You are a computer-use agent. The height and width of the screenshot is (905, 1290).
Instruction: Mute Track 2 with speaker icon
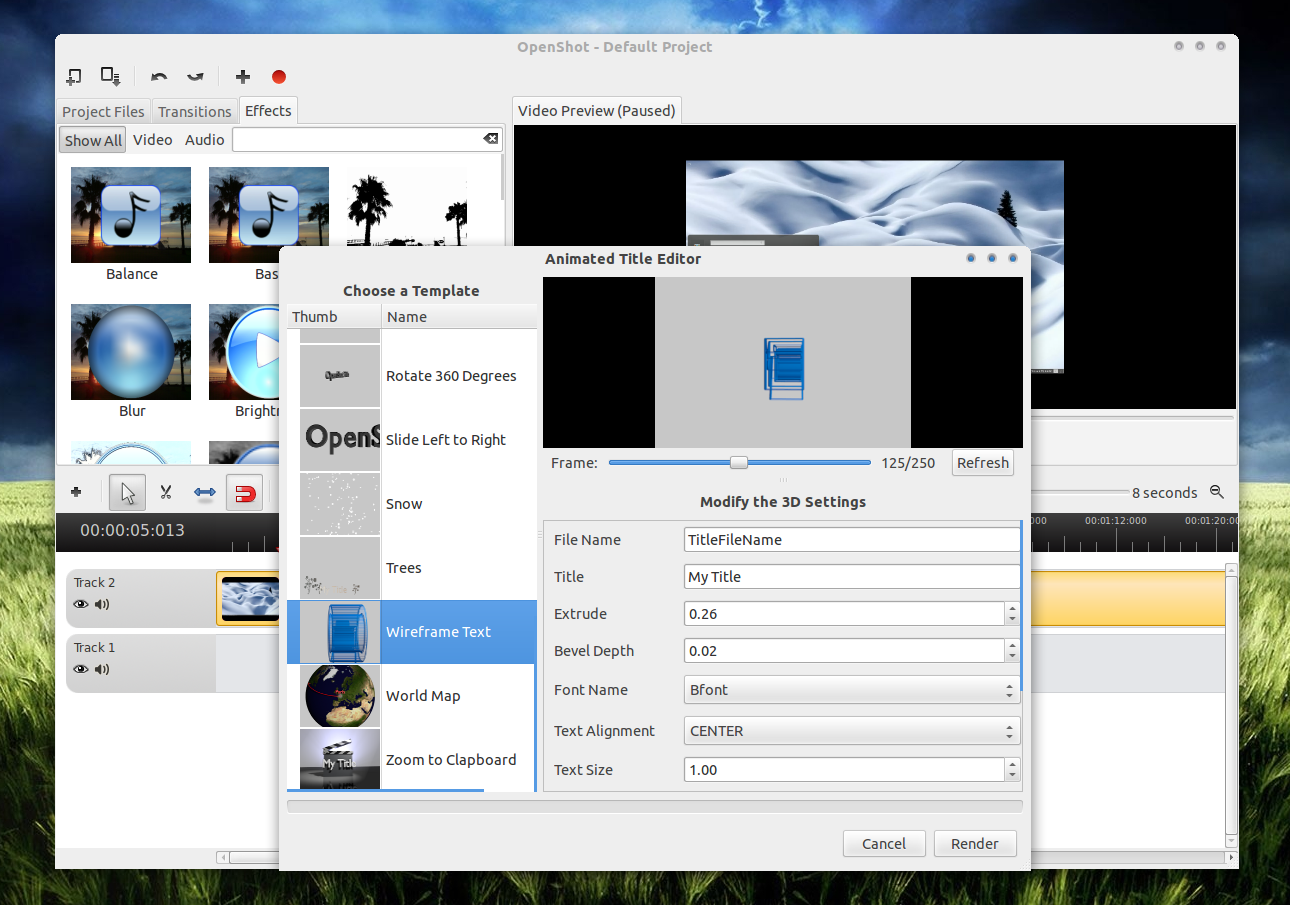point(102,604)
